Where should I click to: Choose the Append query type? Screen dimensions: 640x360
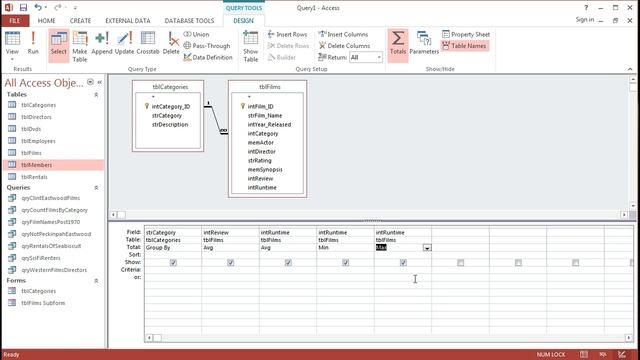pos(102,43)
